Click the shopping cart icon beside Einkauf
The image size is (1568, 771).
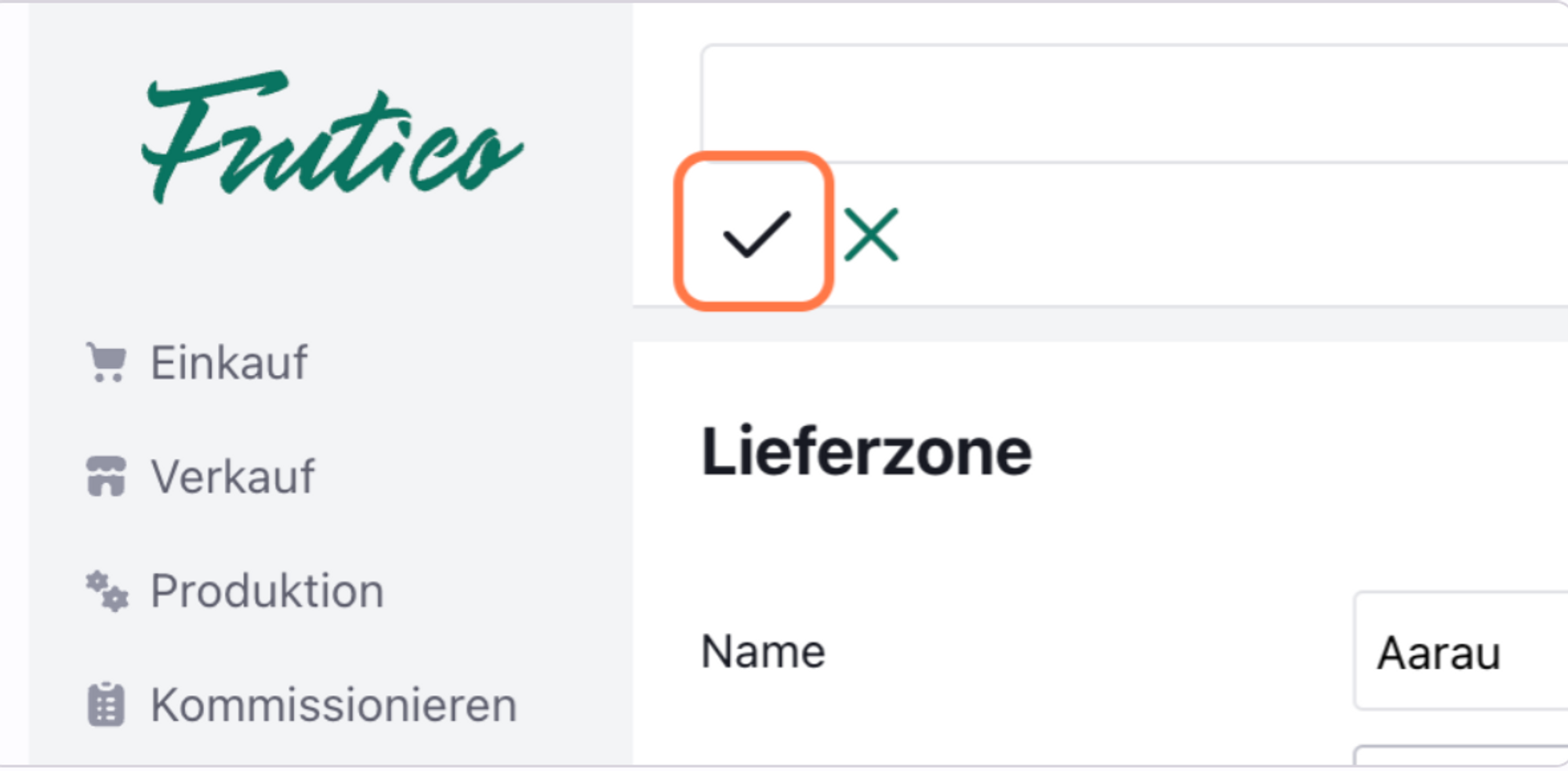pos(106,362)
